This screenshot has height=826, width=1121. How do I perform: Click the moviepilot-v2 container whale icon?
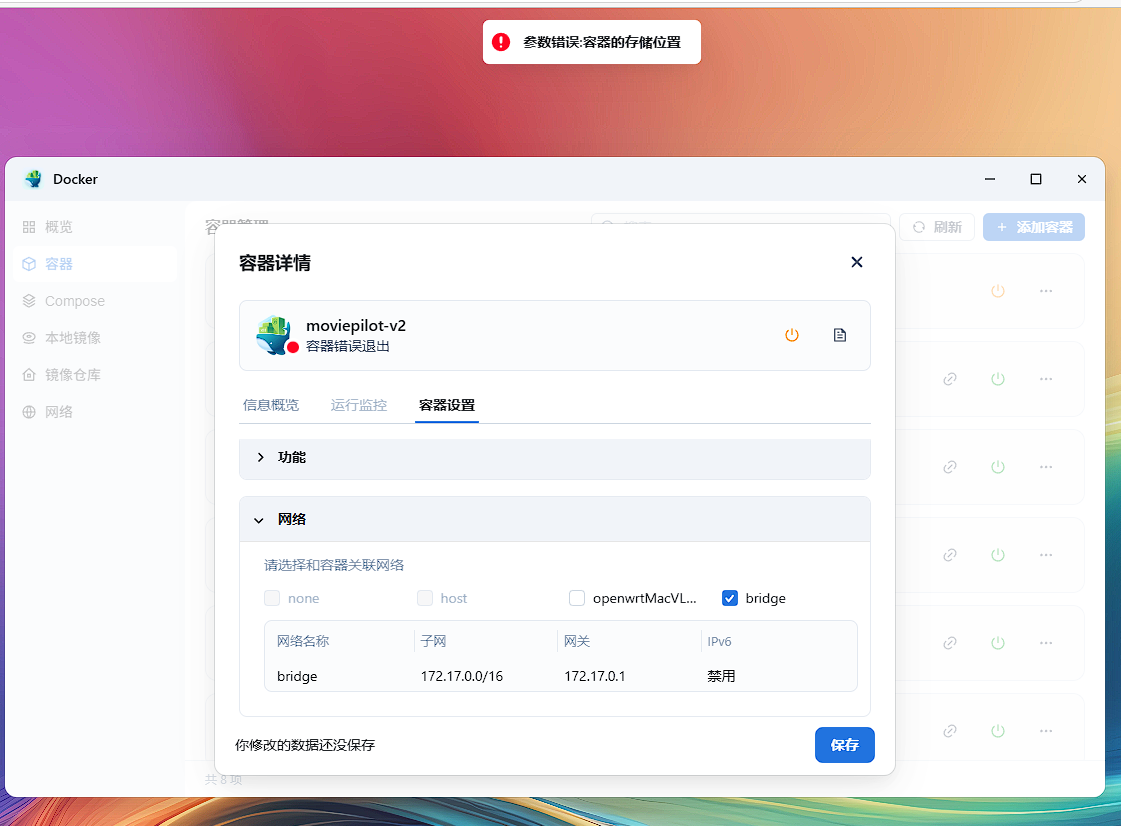click(274, 335)
